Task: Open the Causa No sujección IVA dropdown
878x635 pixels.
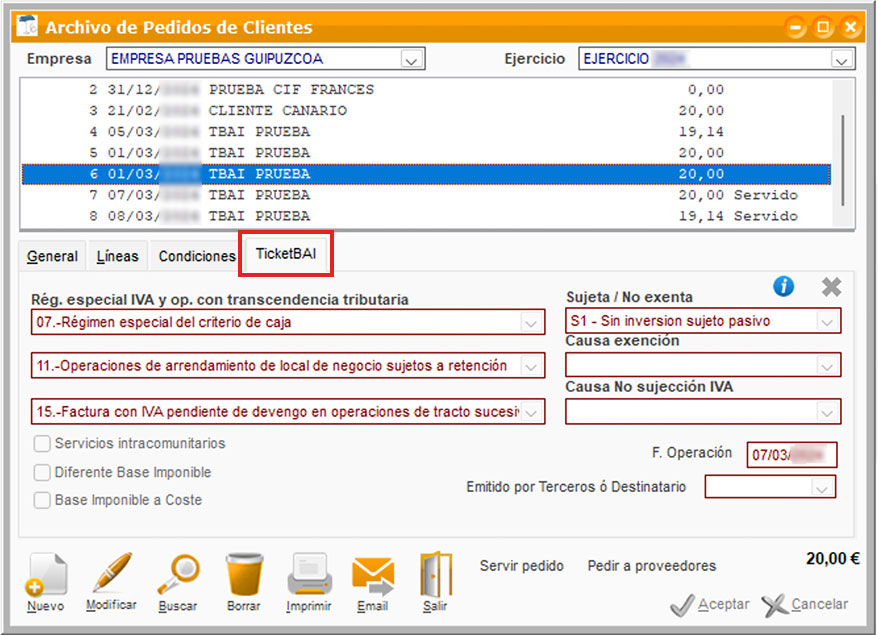Action: coord(827,412)
